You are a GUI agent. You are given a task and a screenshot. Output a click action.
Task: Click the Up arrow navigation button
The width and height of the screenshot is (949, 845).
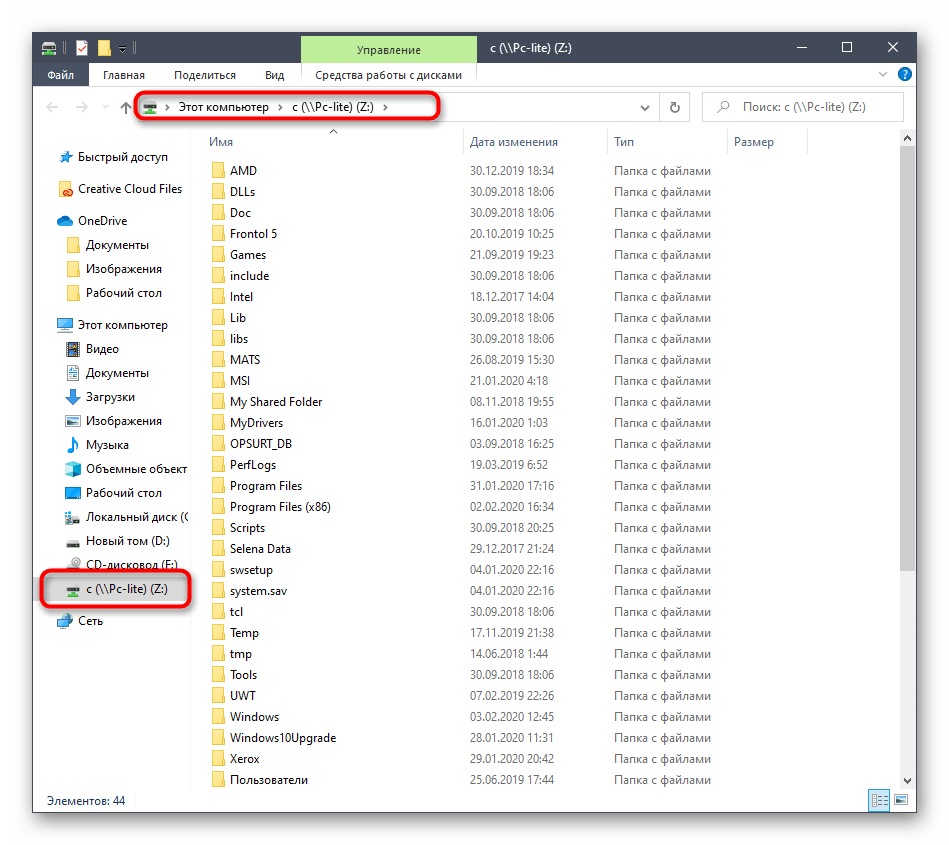[125, 108]
